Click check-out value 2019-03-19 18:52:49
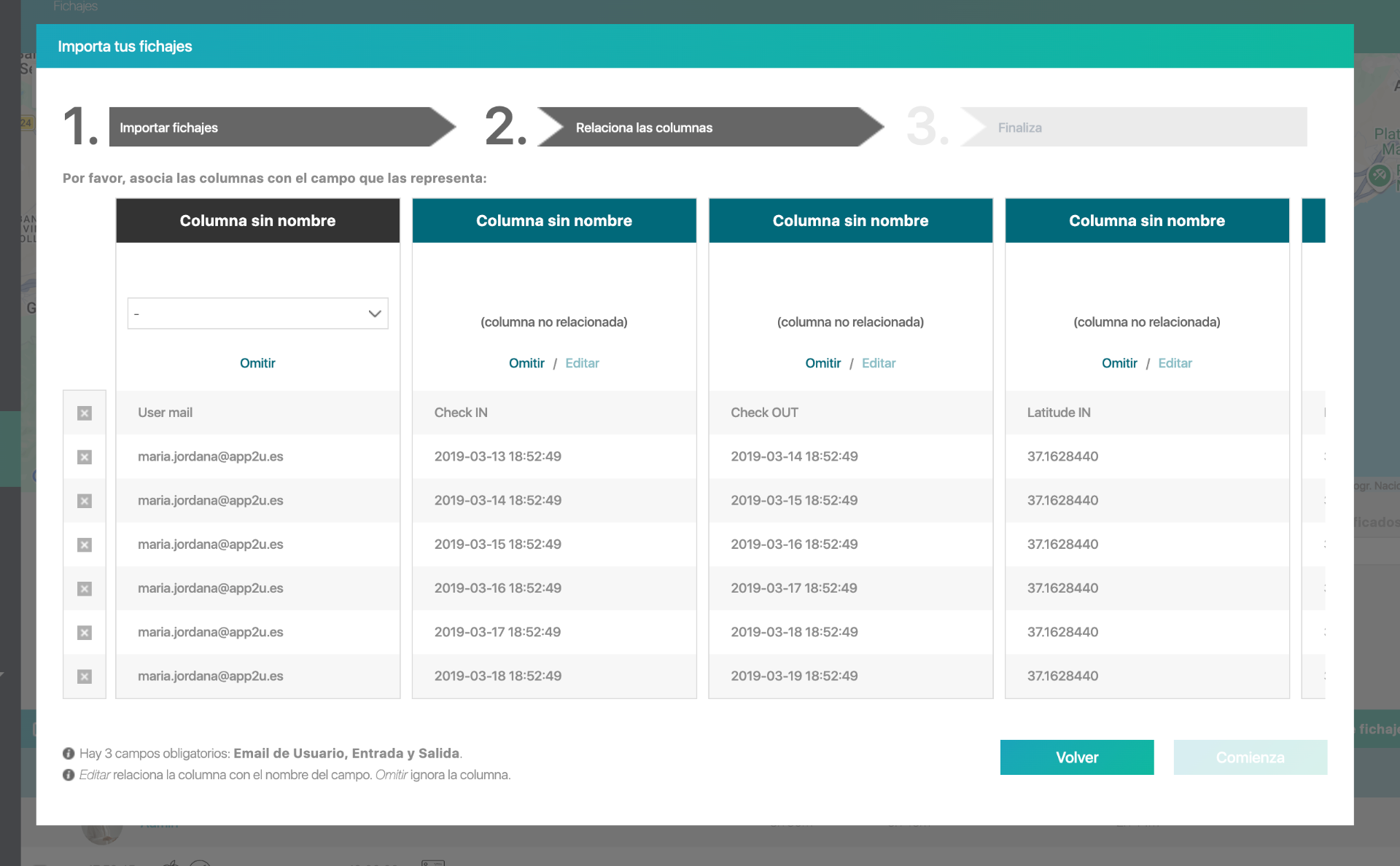This screenshot has height=866, width=1400. (x=794, y=676)
